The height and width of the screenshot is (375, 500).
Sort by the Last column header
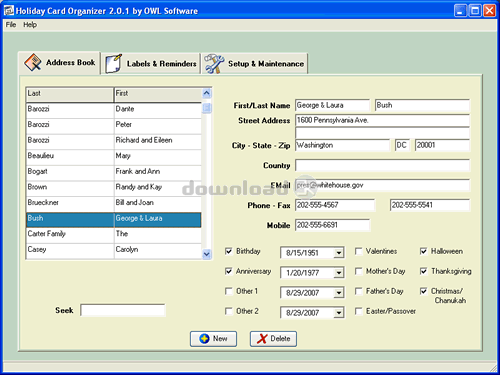(70, 95)
